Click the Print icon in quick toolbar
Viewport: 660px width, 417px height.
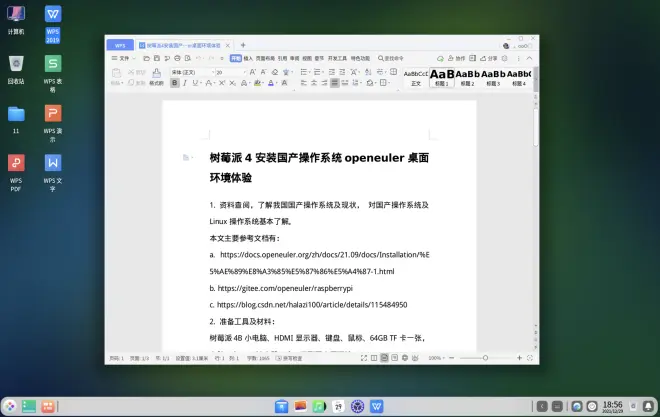[x=177, y=58]
